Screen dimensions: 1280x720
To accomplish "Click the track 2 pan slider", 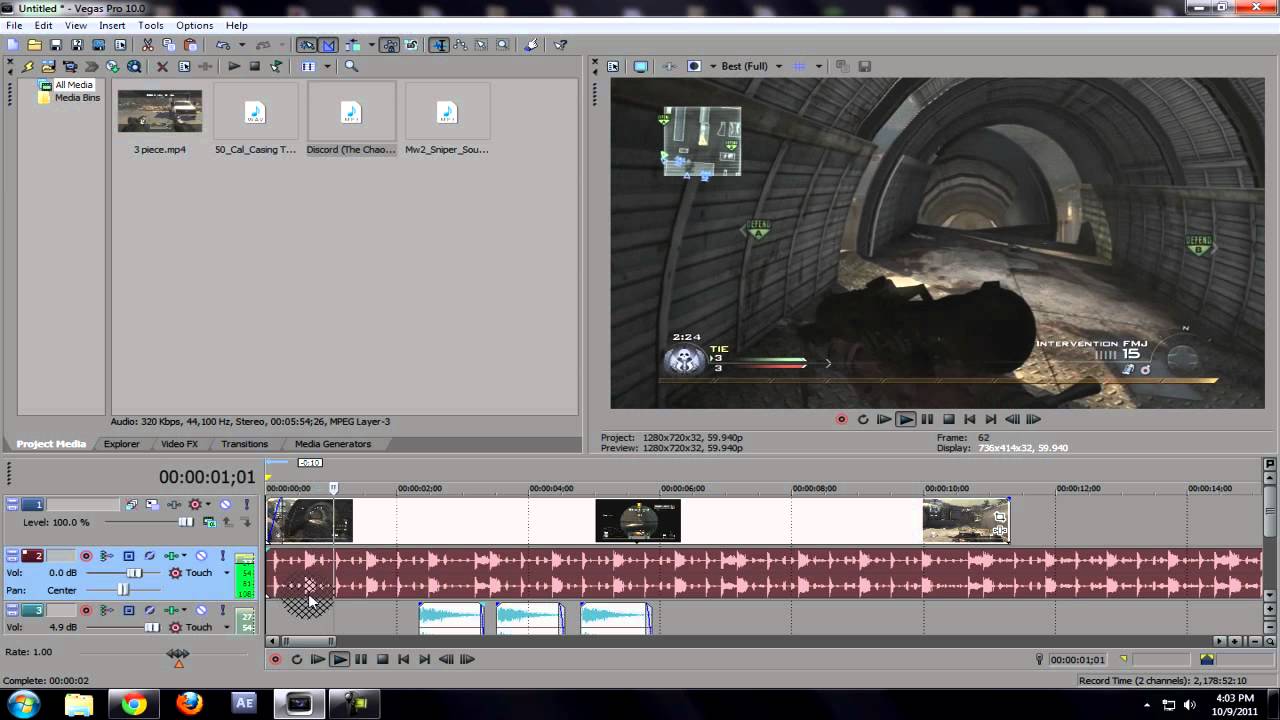I will pyautogui.click(x=123, y=590).
